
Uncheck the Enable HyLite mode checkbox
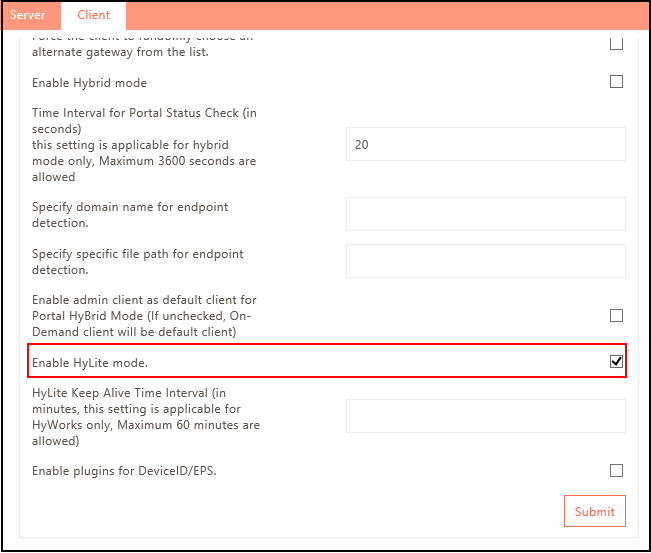pos(616,361)
